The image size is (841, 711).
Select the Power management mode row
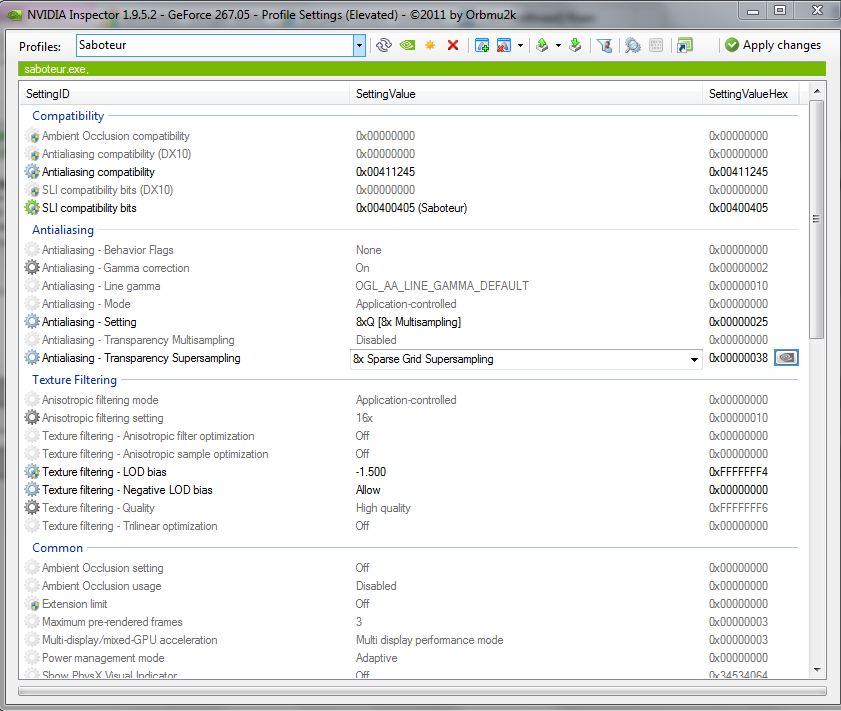[410, 658]
